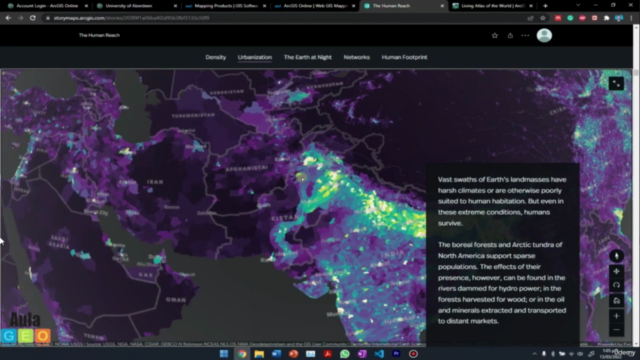Open Windows Start menu
640x360 pixels.
pos(224,353)
